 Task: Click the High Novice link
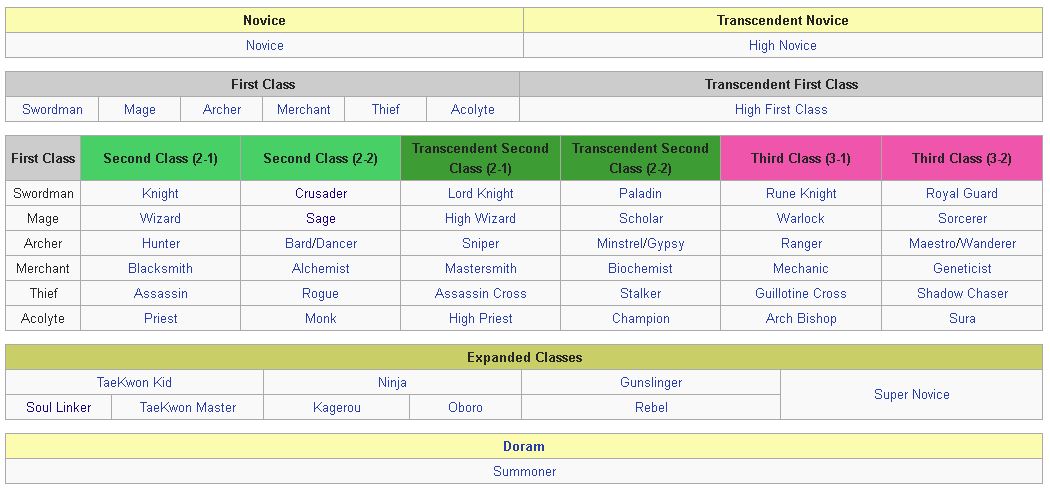pyautogui.click(x=782, y=45)
